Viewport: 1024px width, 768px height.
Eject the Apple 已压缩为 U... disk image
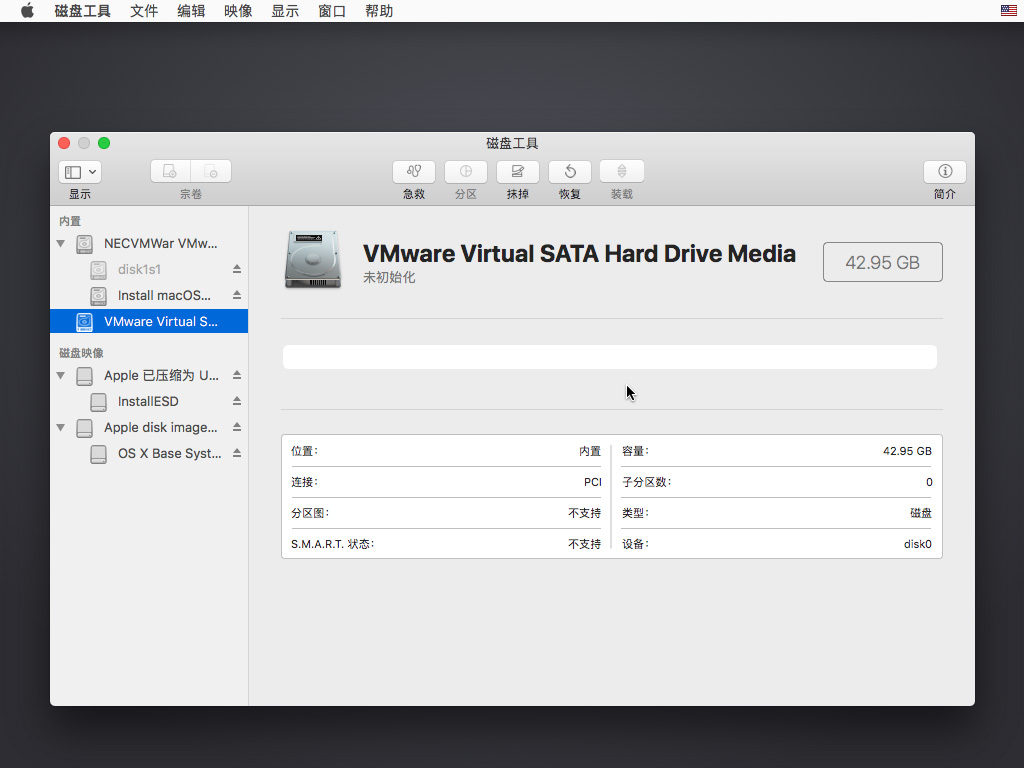click(x=237, y=375)
